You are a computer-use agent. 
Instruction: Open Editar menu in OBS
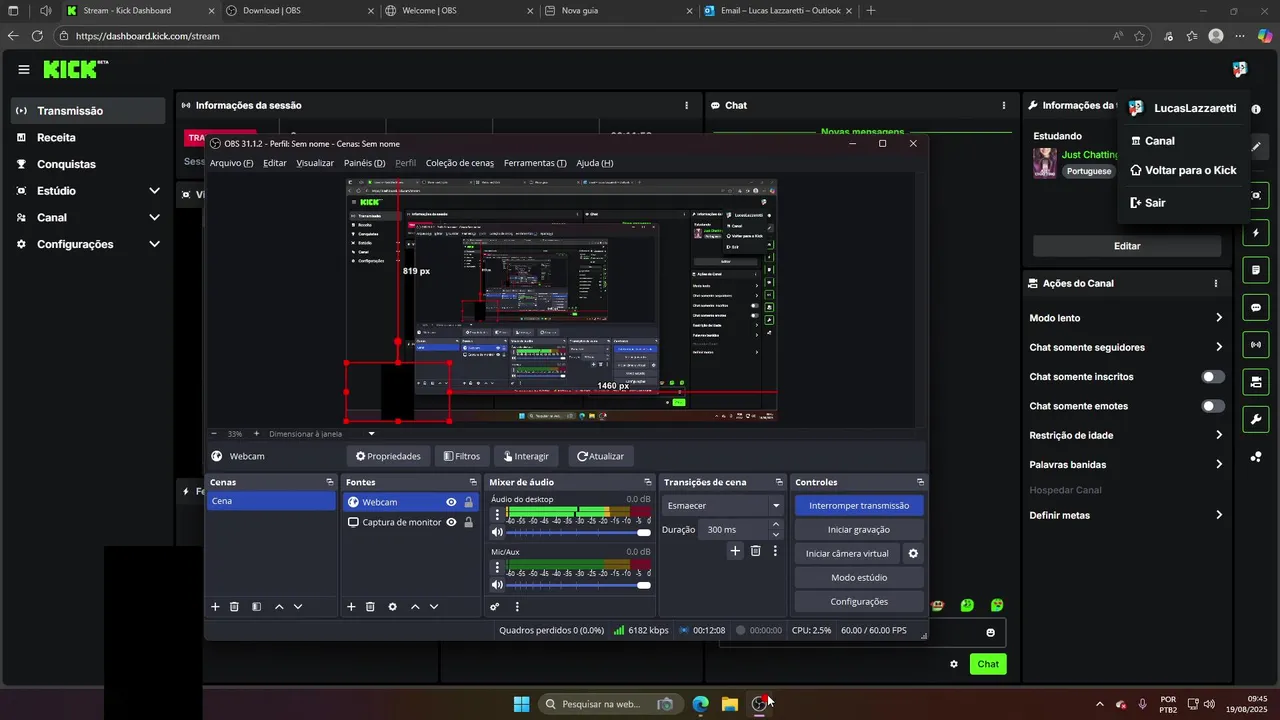275,163
